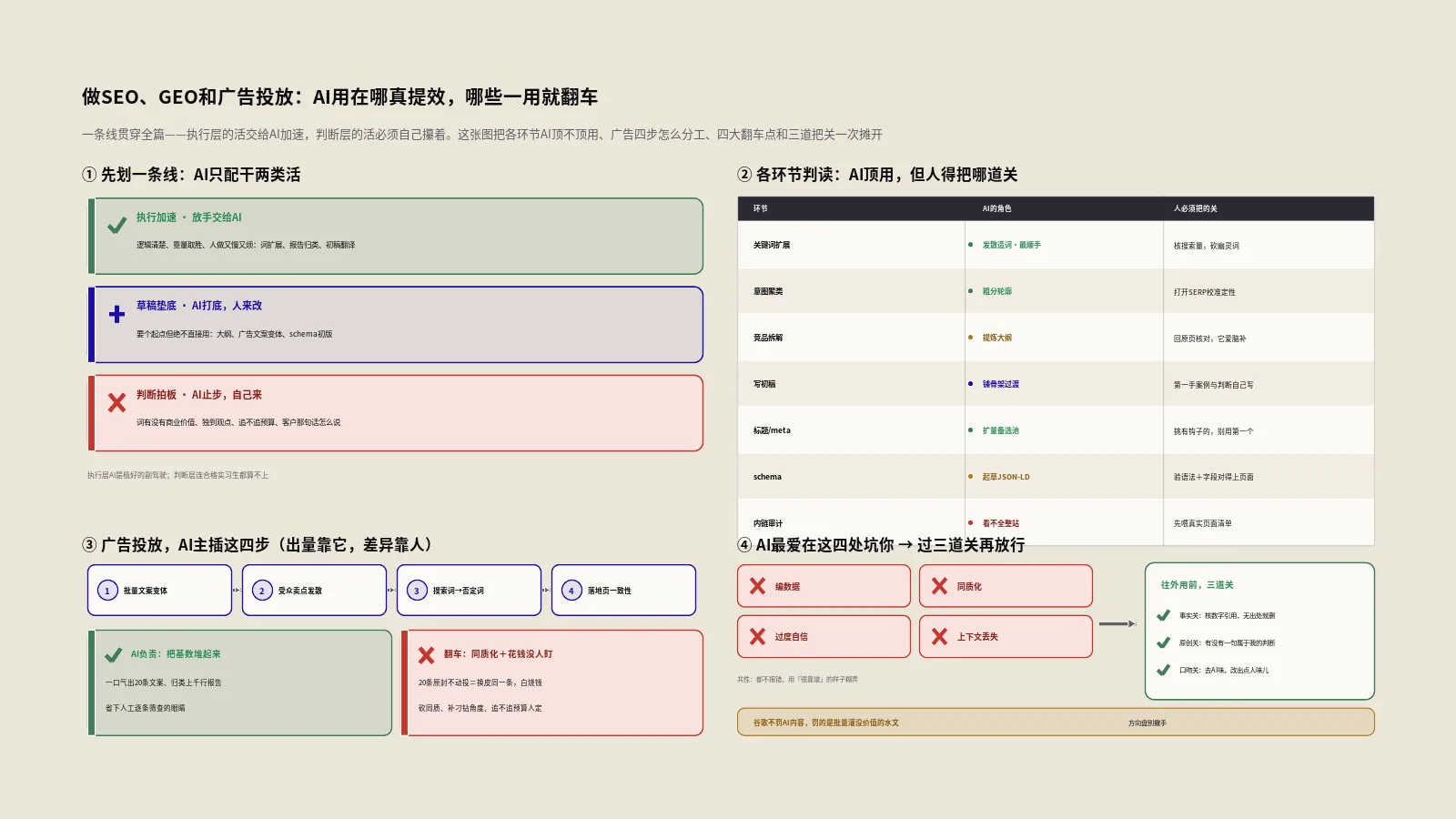1456x819 pixels.
Task: Click the 判断拍板・AI止步，自己来 card title
Action: click(x=198, y=395)
